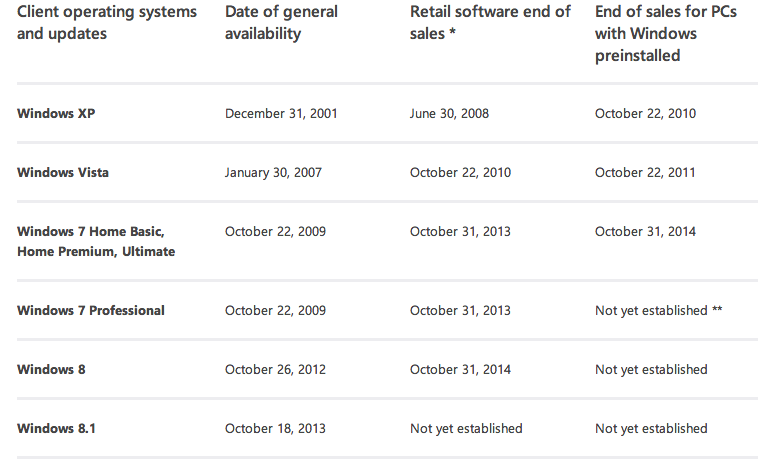Select the Windows 8.1 row label
Viewport: 768px width, 476px height.
56,429
